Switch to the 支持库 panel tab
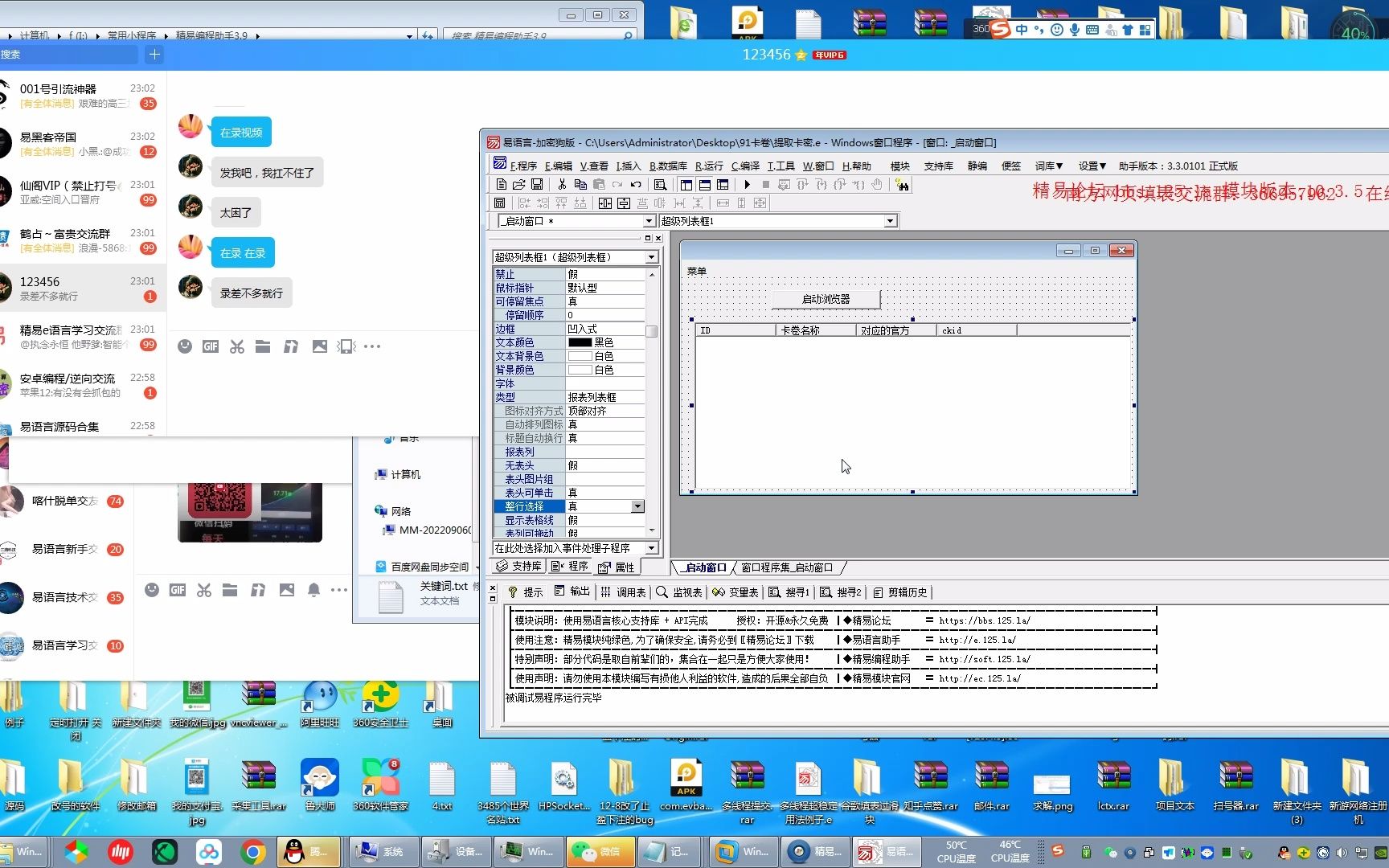This screenshot has height=868, width=1389. (x=519, y=567)
